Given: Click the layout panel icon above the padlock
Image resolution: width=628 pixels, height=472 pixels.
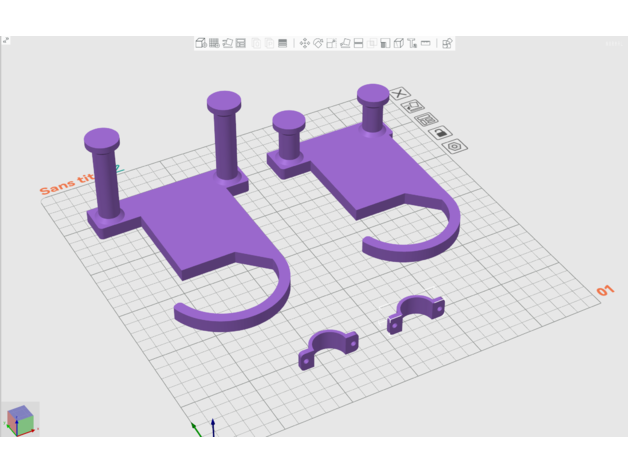Looking at the screenshot, I should coord(427,120).
